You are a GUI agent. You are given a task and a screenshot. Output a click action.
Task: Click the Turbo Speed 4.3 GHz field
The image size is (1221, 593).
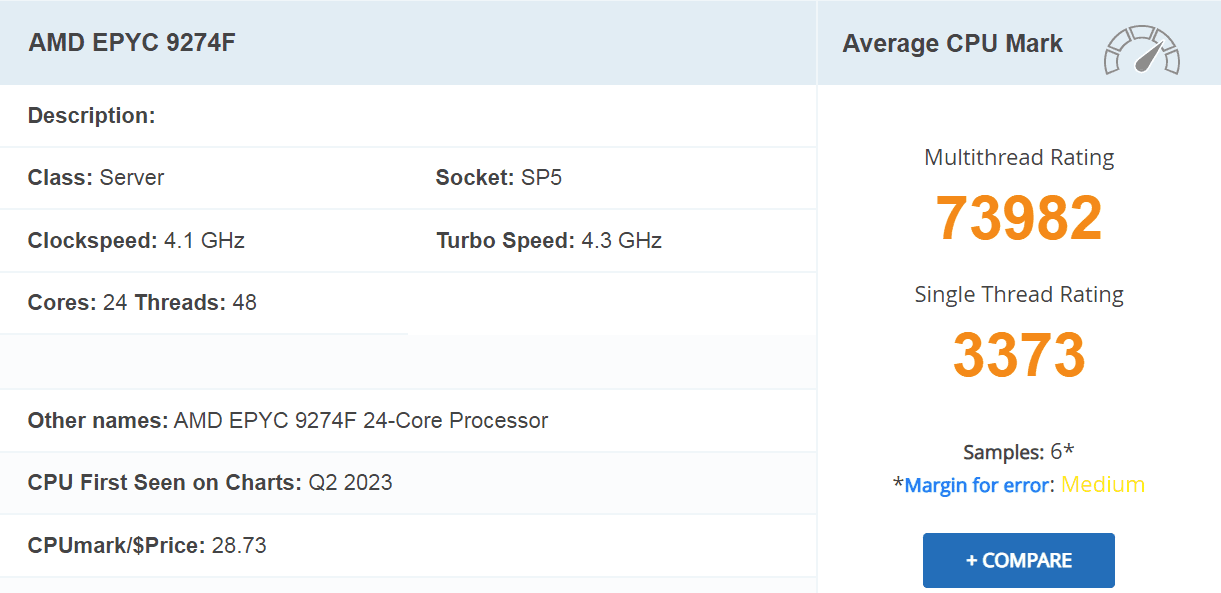click(549, 241)
